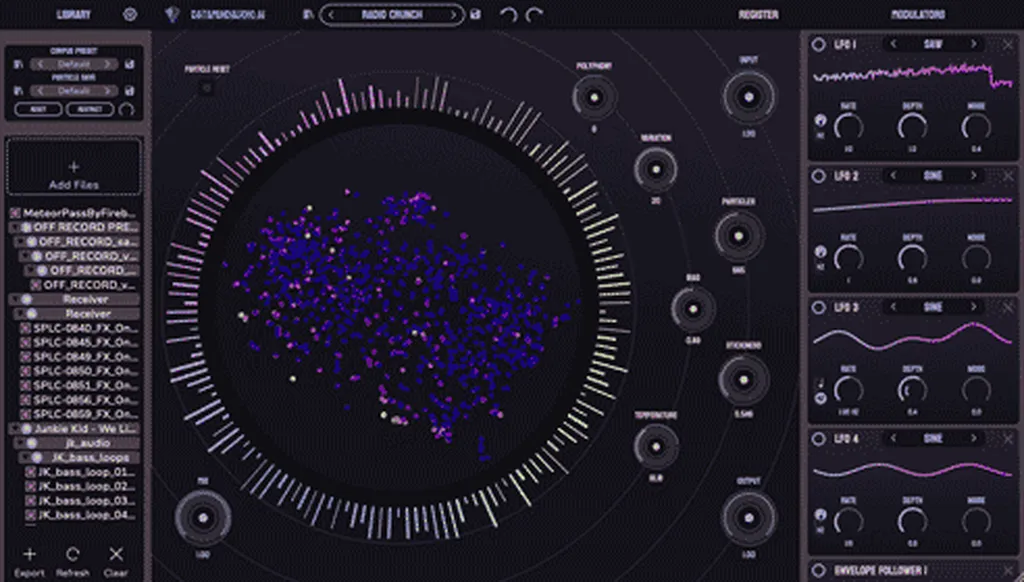Toggle the LFO 1 enable circle

818,44
